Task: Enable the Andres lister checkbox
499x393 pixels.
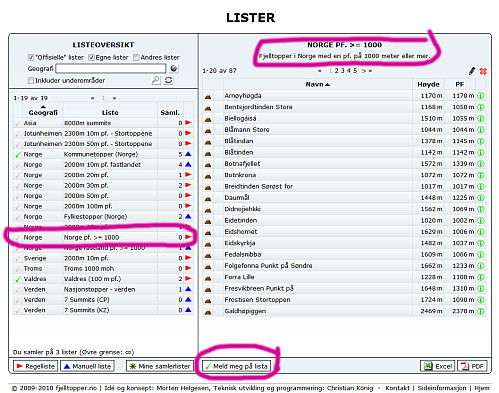Action: [x=136, y=58]
